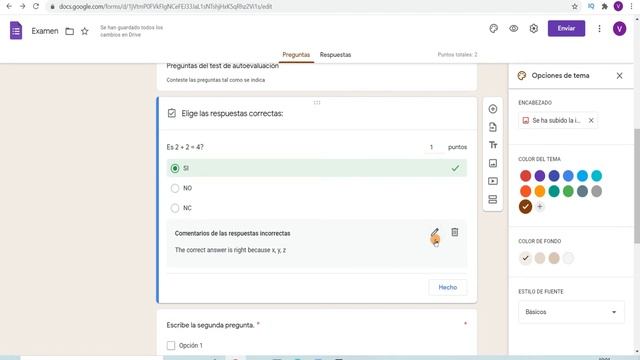
Task: Choose the gray theme color
Action: (x=596, y=191)
